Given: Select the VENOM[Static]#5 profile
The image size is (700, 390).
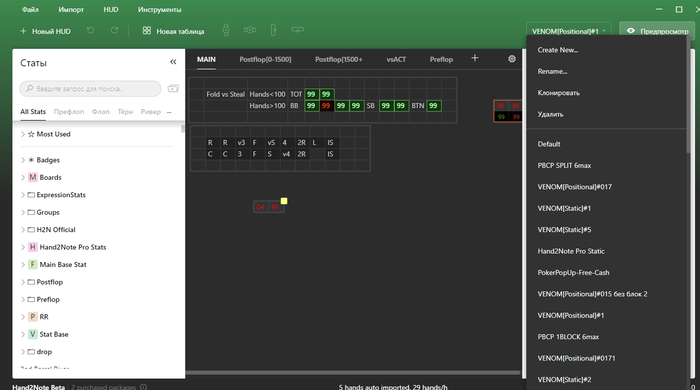Looking at the screenshot, I should (x=564, y=230).
